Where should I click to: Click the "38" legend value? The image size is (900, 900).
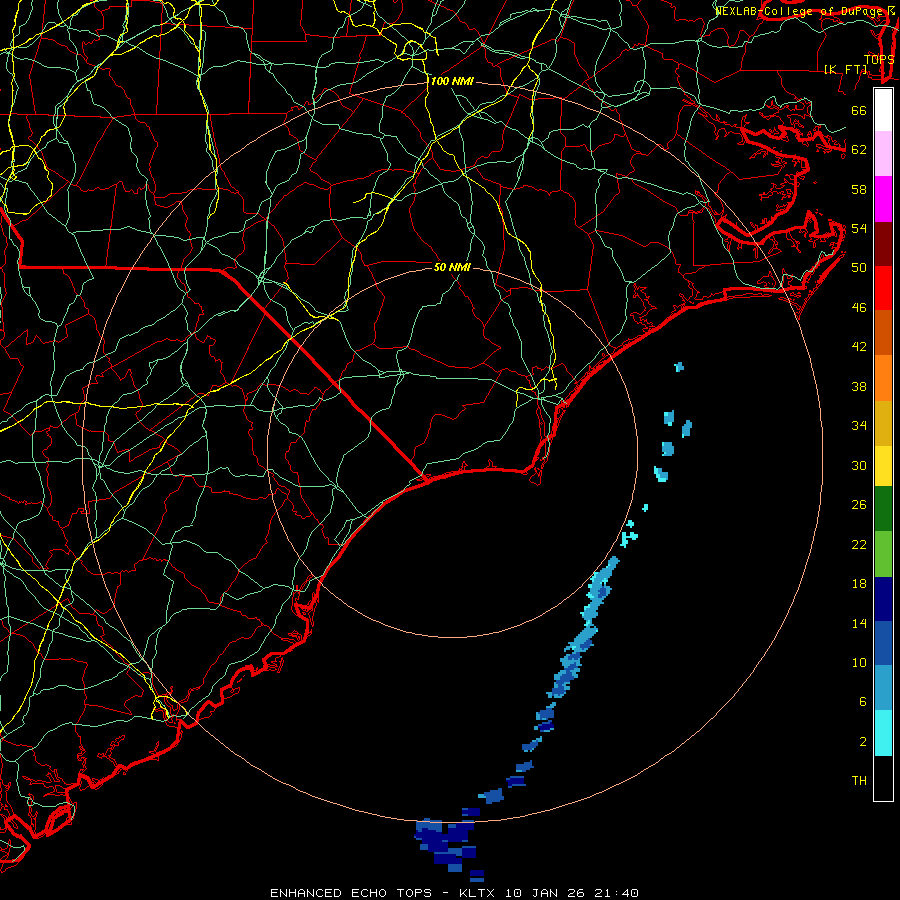pos(859,387)
